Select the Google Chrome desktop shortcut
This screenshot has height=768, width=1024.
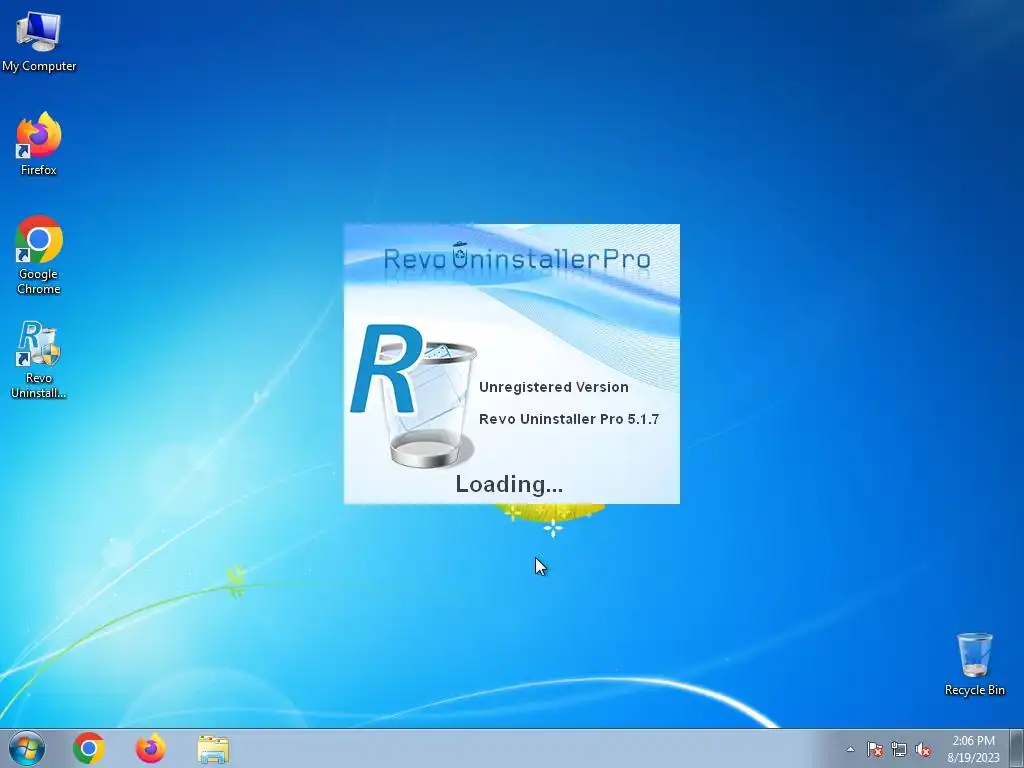tap(39, 255)
